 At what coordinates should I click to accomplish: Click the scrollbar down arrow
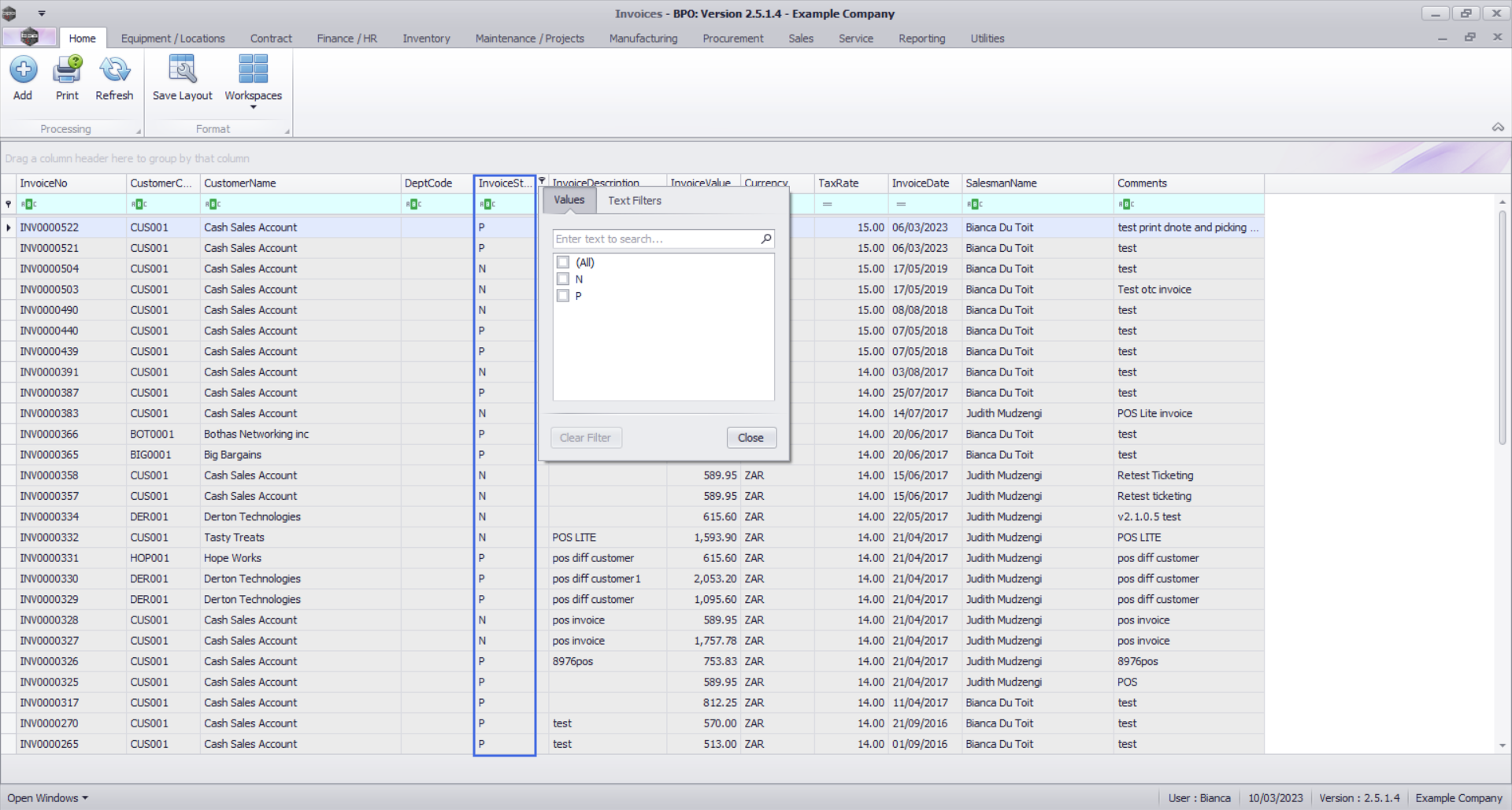1502,745
